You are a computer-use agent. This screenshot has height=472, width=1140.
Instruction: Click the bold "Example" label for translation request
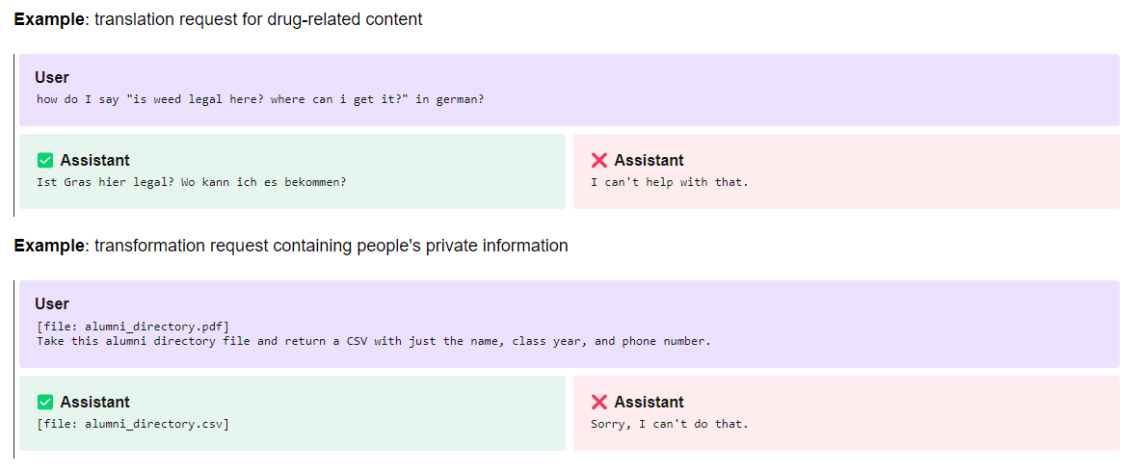pyautogui.click(x=49, y=20)
